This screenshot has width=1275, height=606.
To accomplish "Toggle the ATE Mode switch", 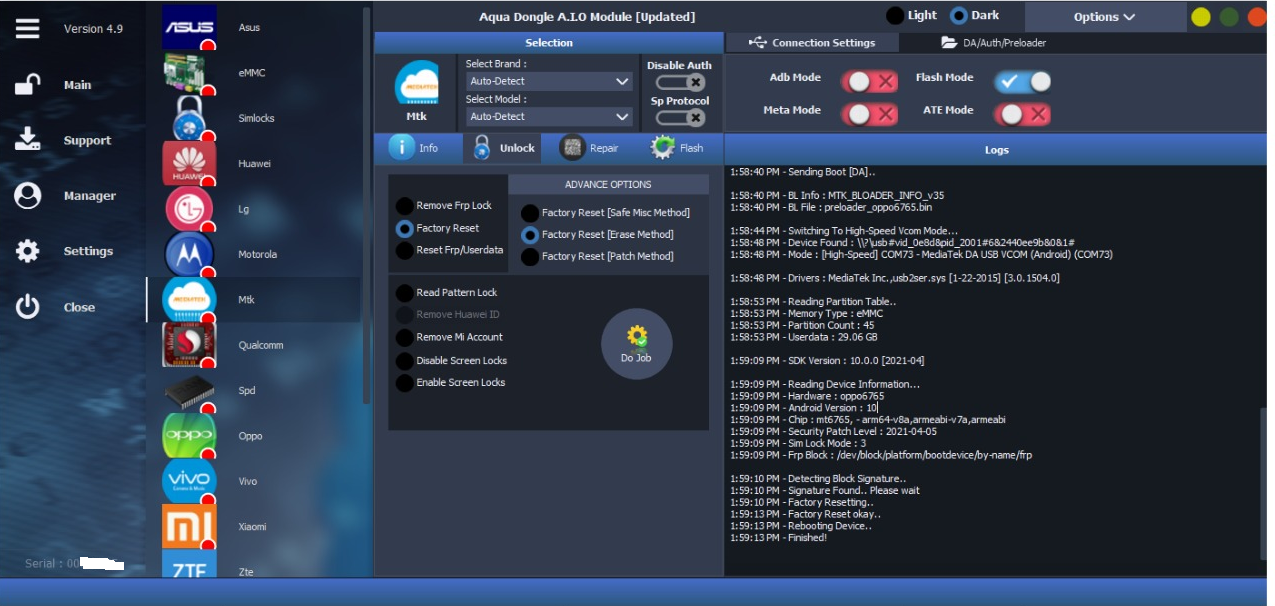I will click(x=1023, y=114).
